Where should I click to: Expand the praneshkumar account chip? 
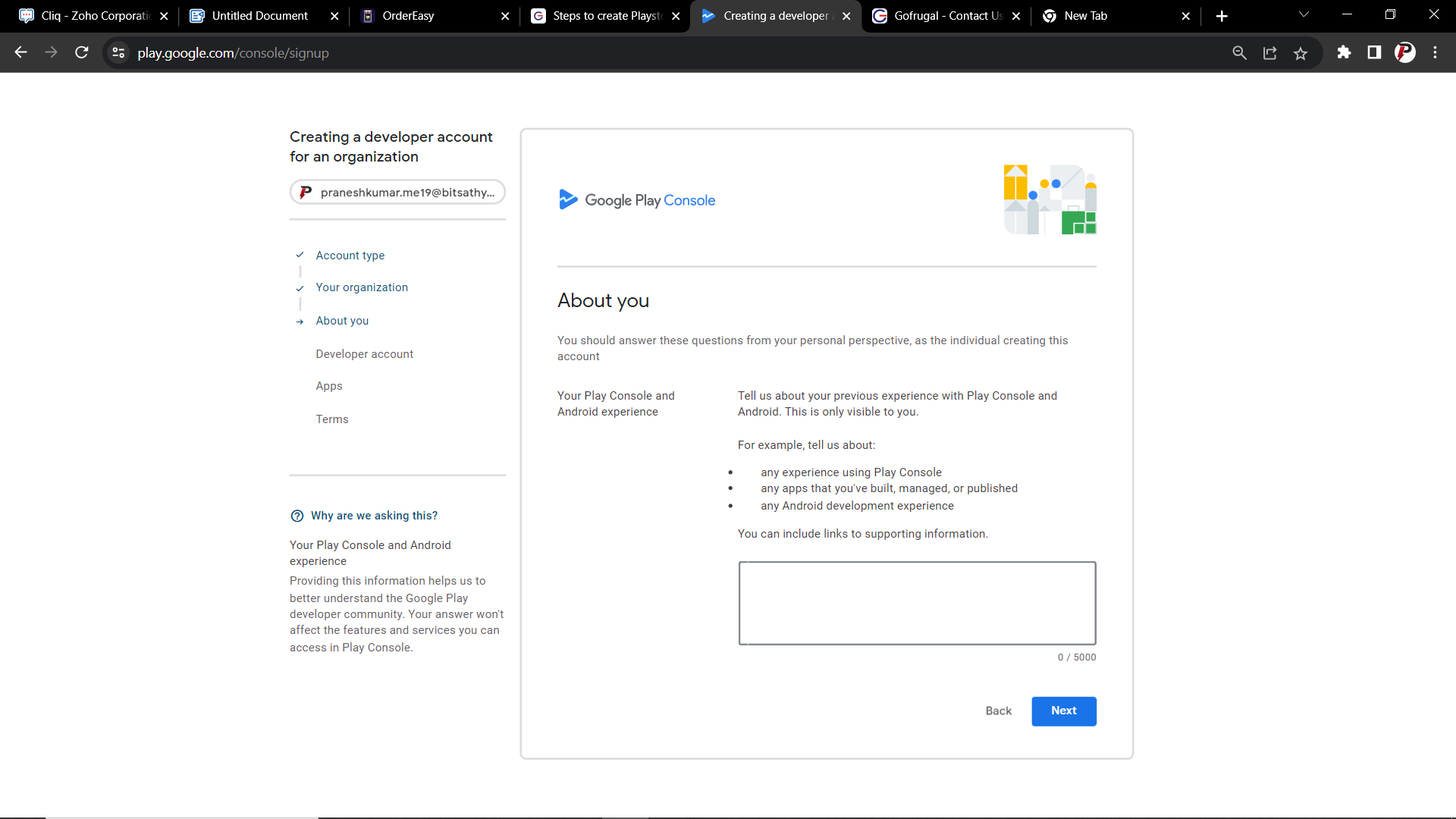pyautogui.click(x=397, y=193)
